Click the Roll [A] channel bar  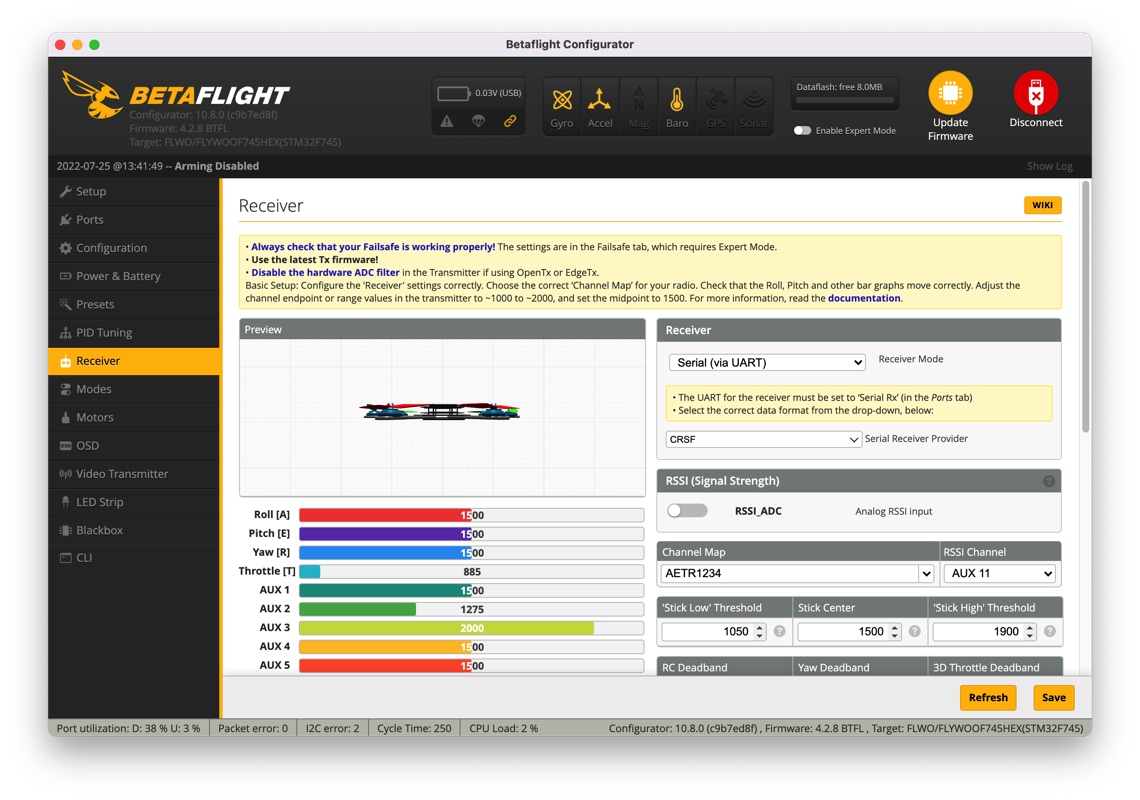pyautogui.click(x=471, y=515)
